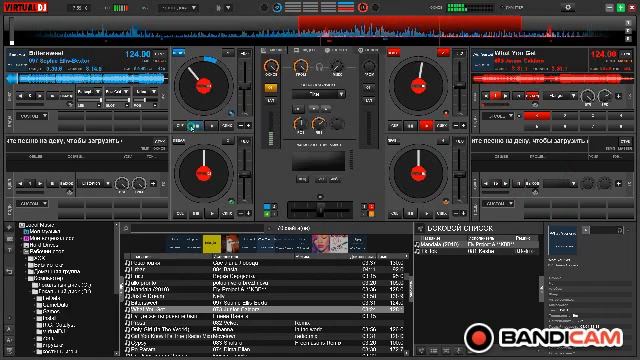Play the bottom-right deck
Image resolution: width=640 pixels, height=360 pixels.
pos(426,213)
